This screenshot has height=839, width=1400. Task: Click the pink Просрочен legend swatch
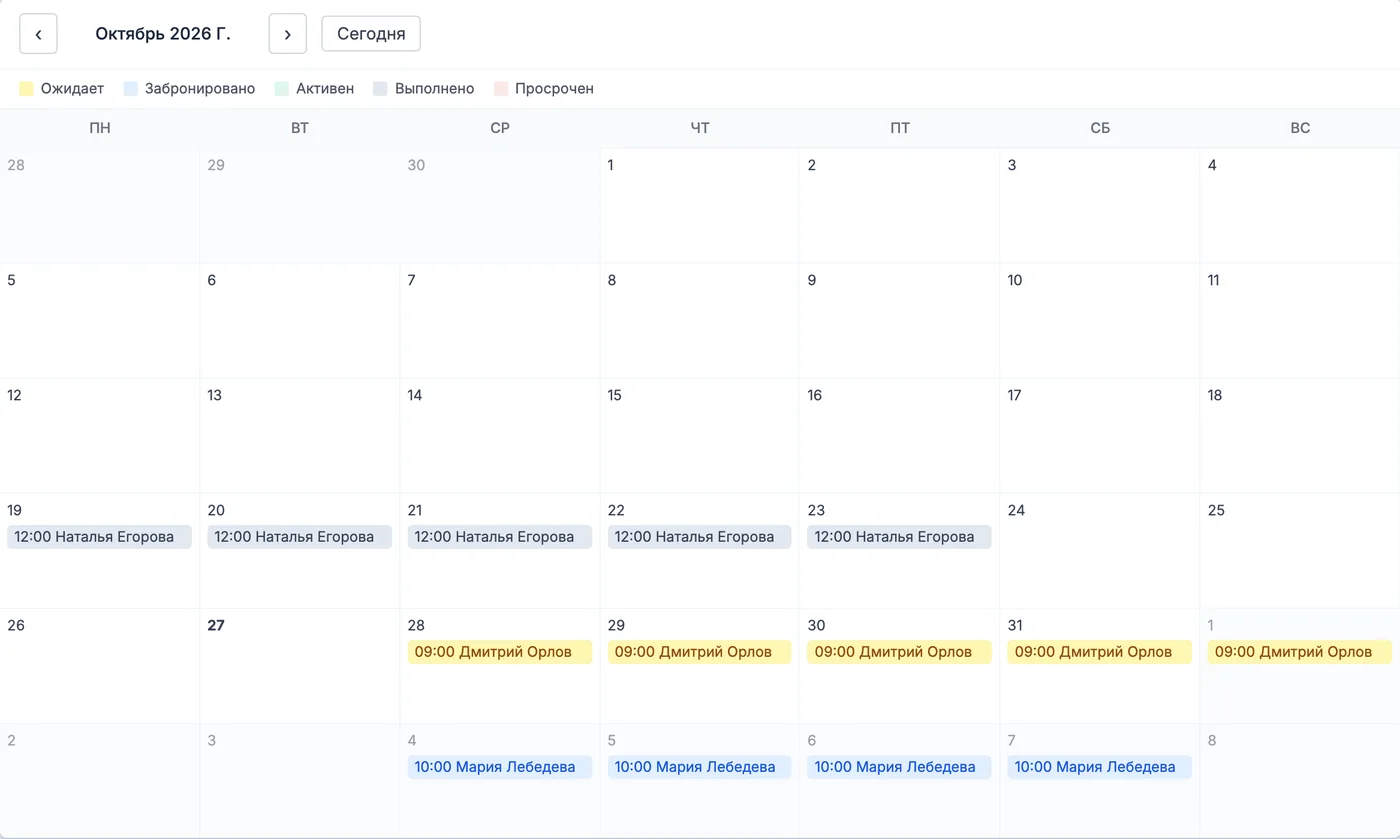click(x=501, y=89)
